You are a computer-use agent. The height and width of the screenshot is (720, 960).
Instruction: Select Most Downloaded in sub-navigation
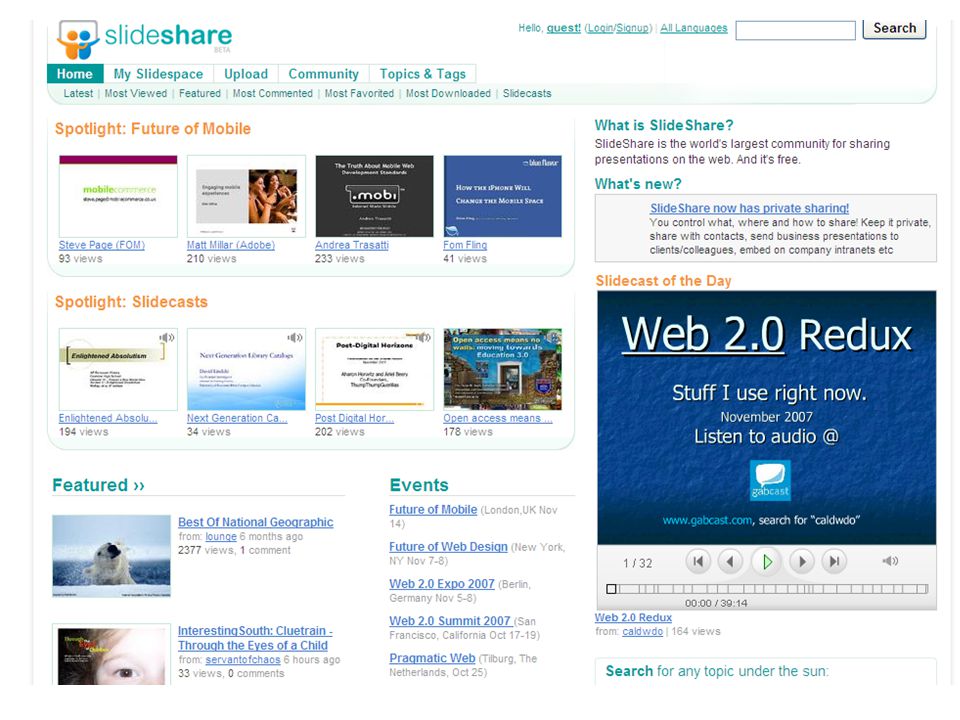tap(448, 93)
